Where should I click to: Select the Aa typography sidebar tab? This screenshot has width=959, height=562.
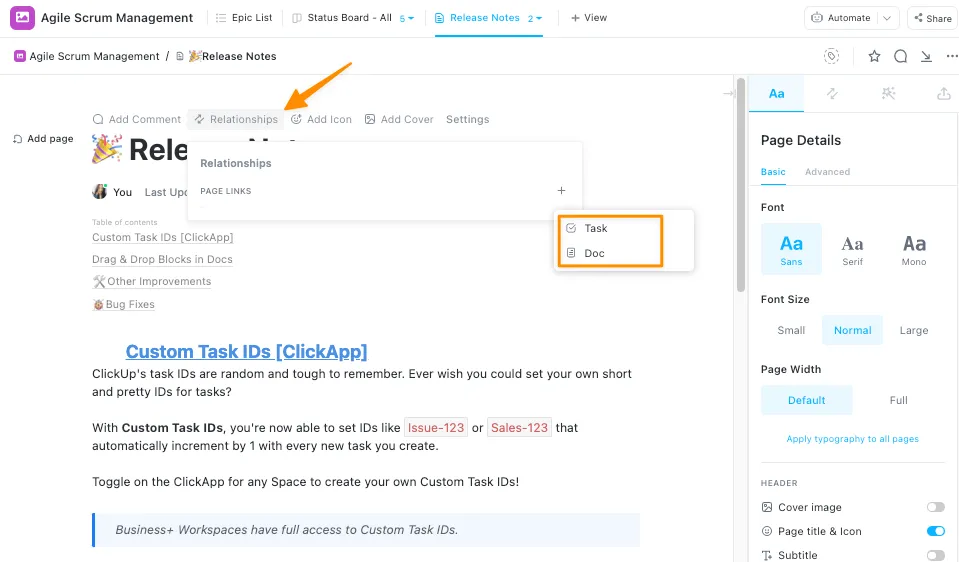776,94
